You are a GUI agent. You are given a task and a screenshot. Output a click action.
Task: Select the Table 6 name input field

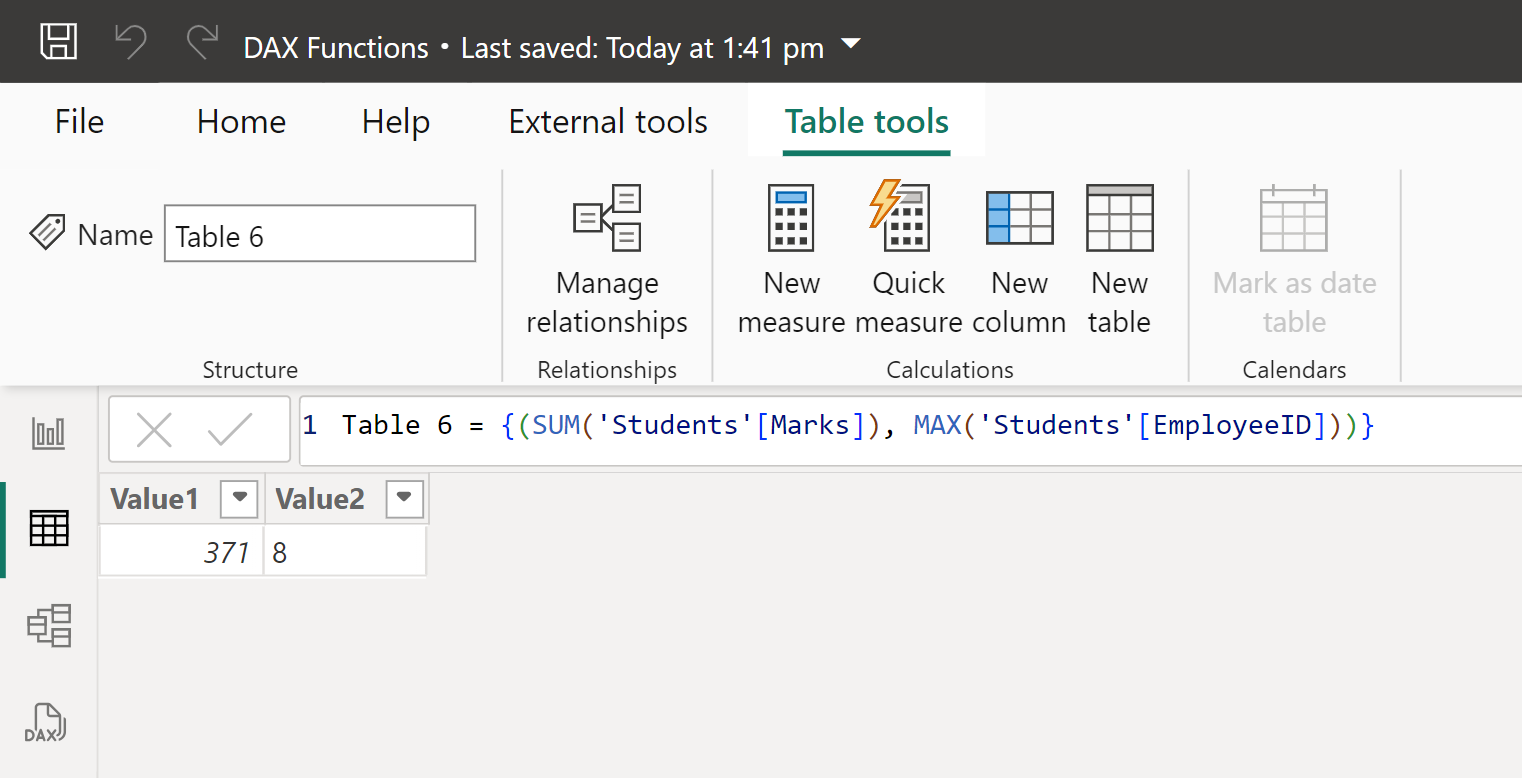(319, 232)
